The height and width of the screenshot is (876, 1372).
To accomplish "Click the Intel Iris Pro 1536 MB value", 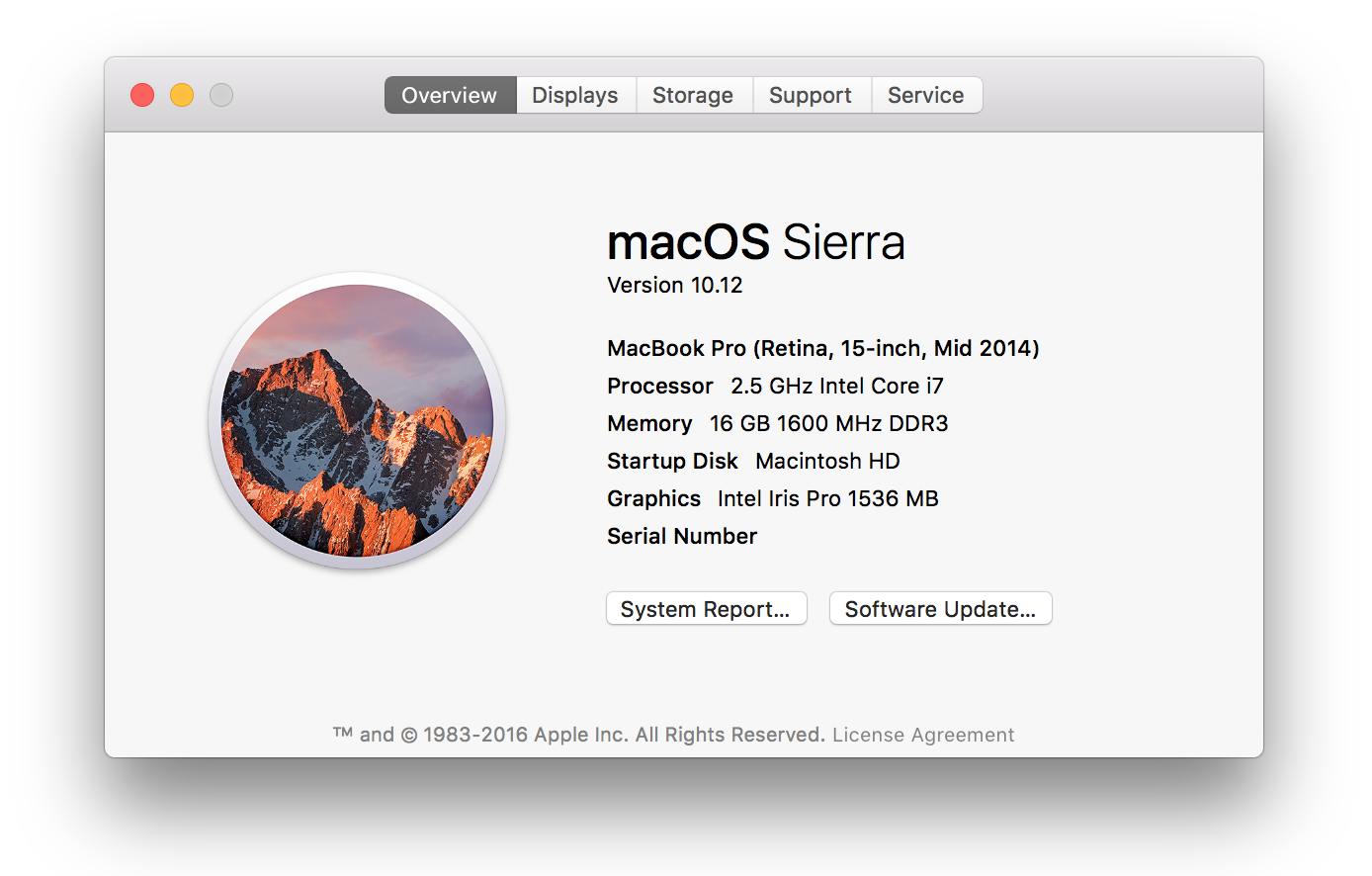I will pyautogui.click(x=828, y=498).
